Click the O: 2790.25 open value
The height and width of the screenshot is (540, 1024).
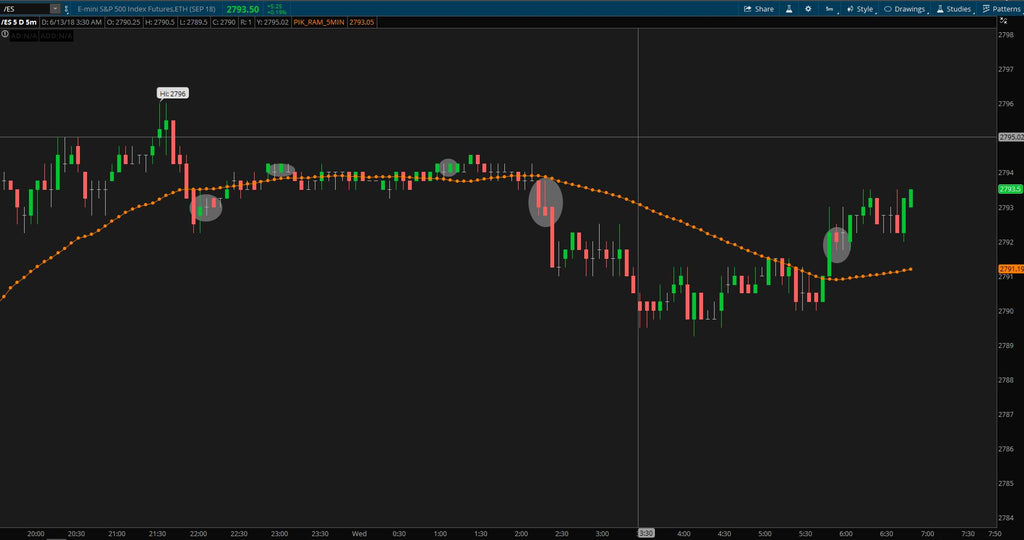coord(123,22)
